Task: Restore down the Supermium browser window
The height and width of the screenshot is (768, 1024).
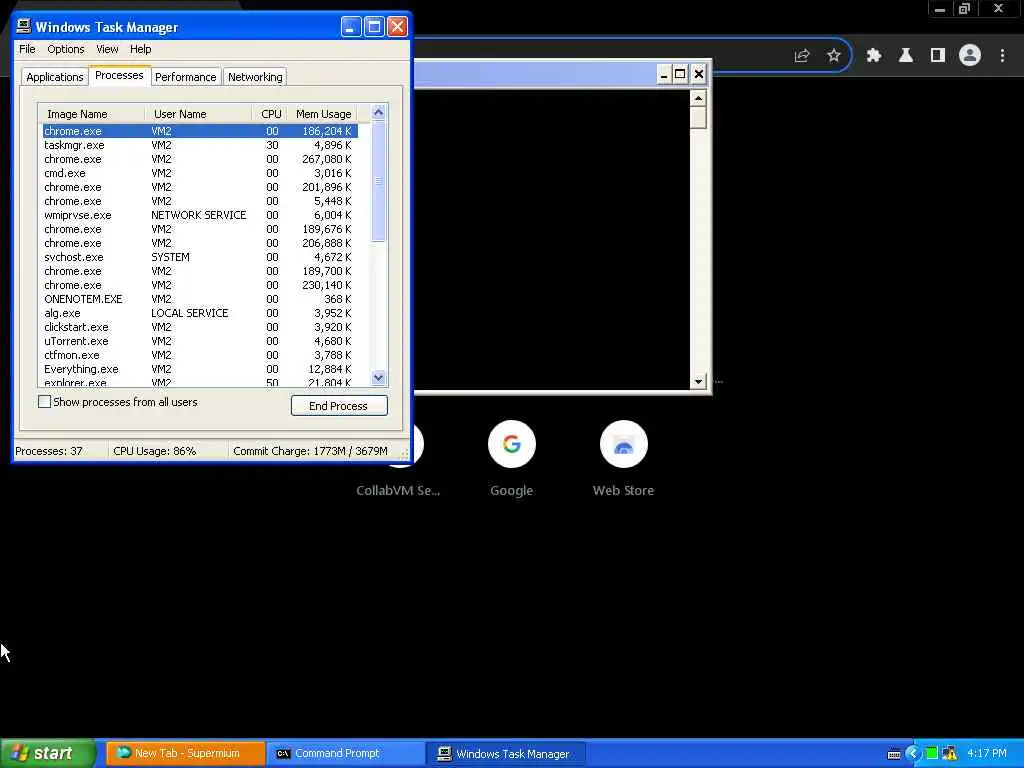Action: click(x=965, y=9)
